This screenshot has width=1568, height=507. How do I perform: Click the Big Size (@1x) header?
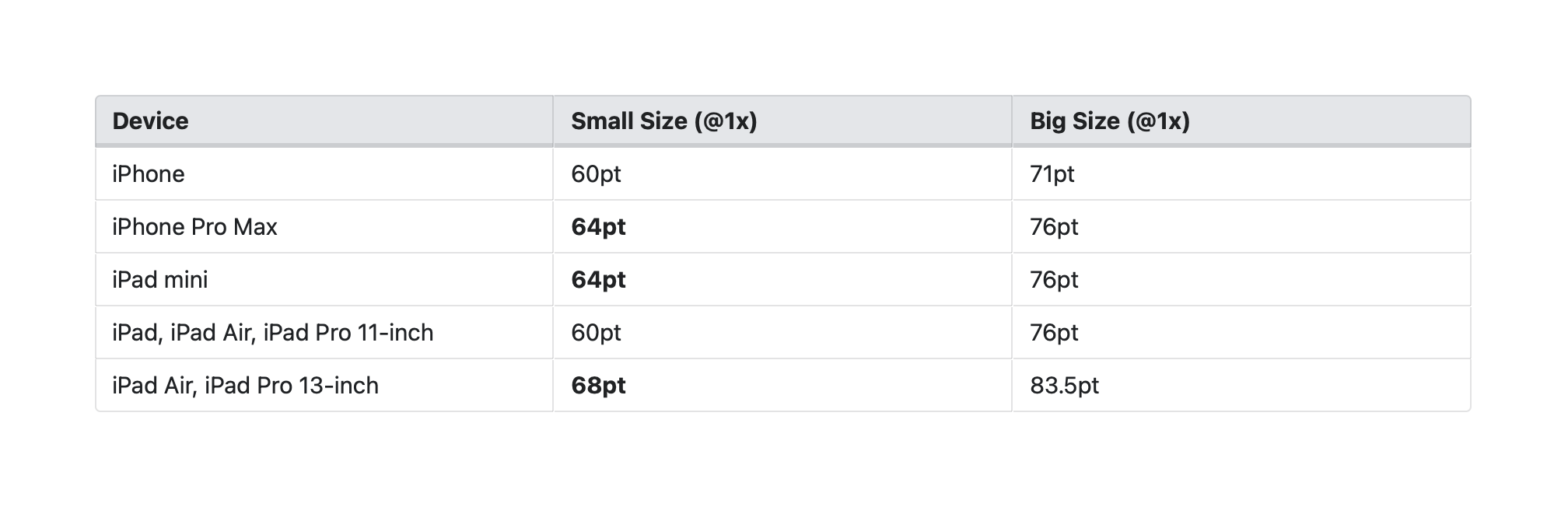1109,121
